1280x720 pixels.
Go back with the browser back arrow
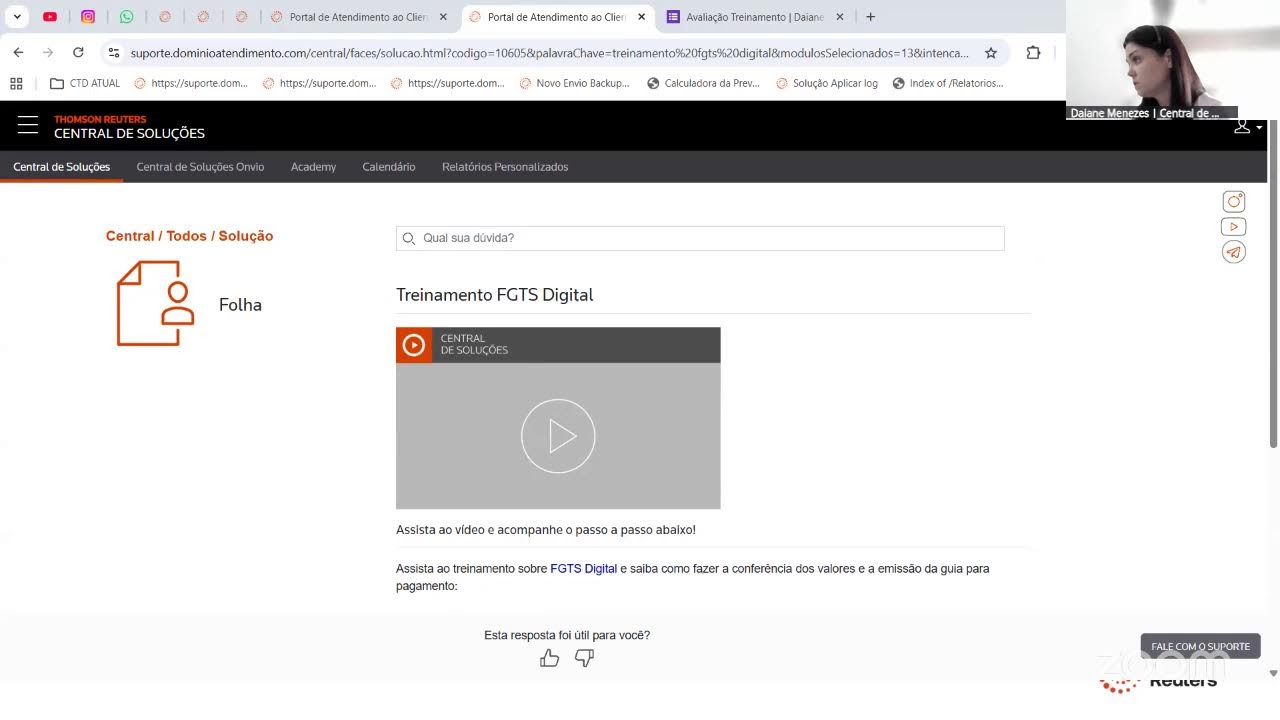[18, 53]
